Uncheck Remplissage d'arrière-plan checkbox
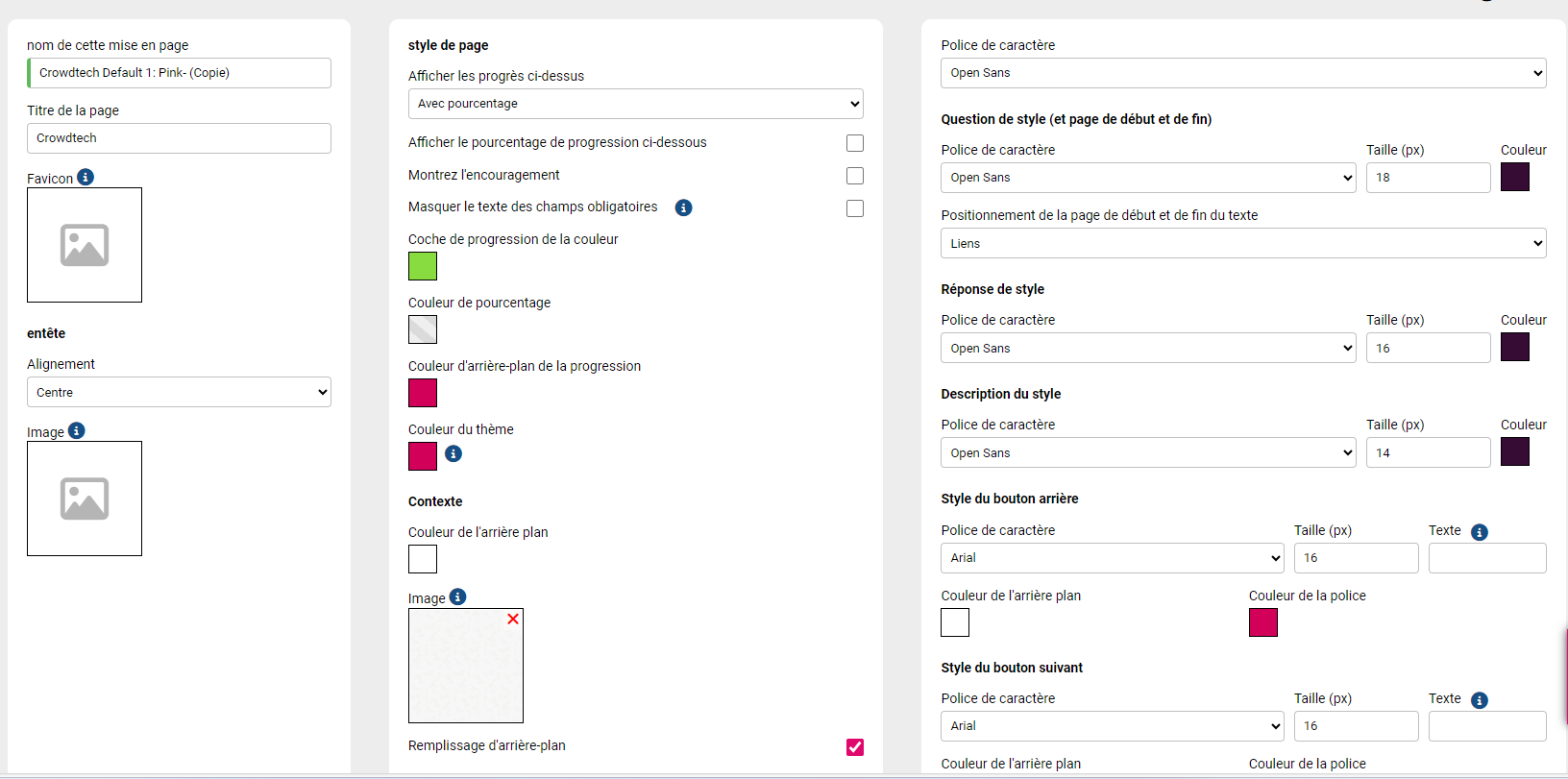1568x779 pixels. point(854,747)
